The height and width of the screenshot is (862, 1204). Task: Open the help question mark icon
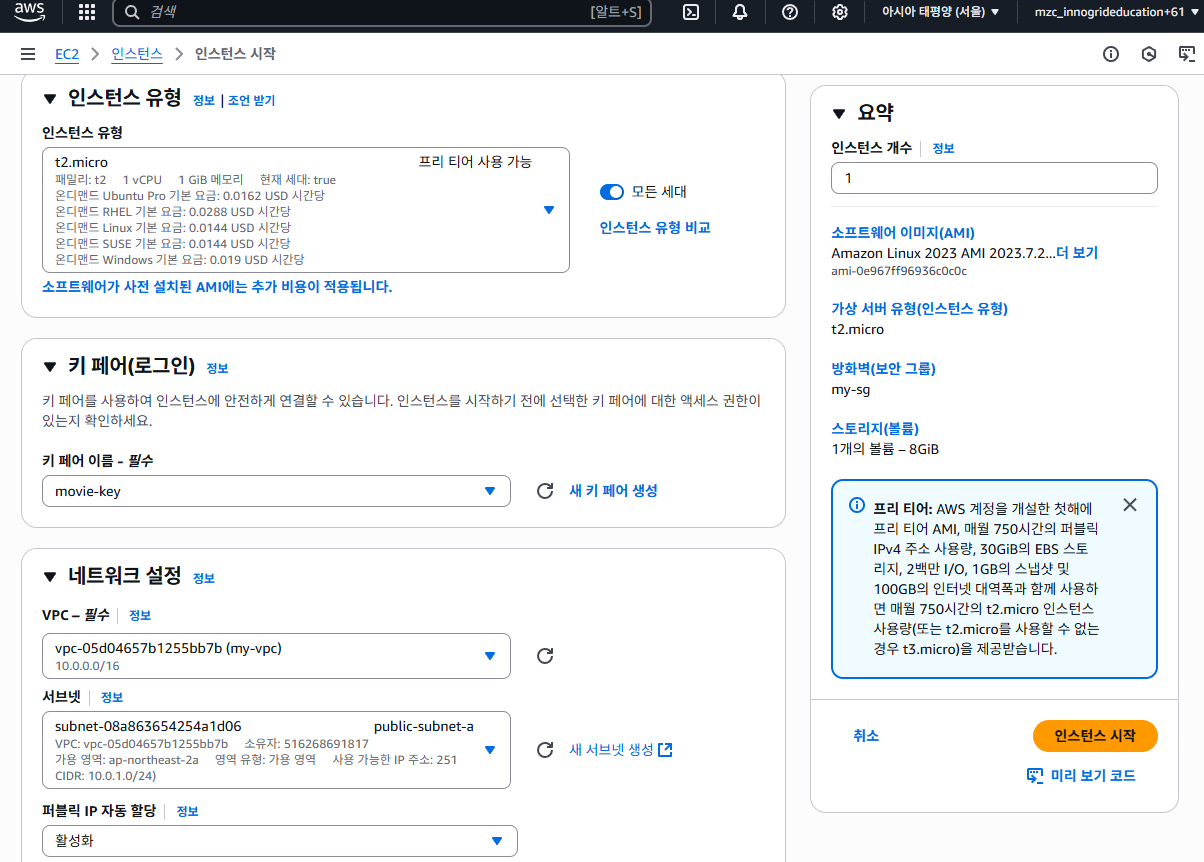(x=790, y=12)
